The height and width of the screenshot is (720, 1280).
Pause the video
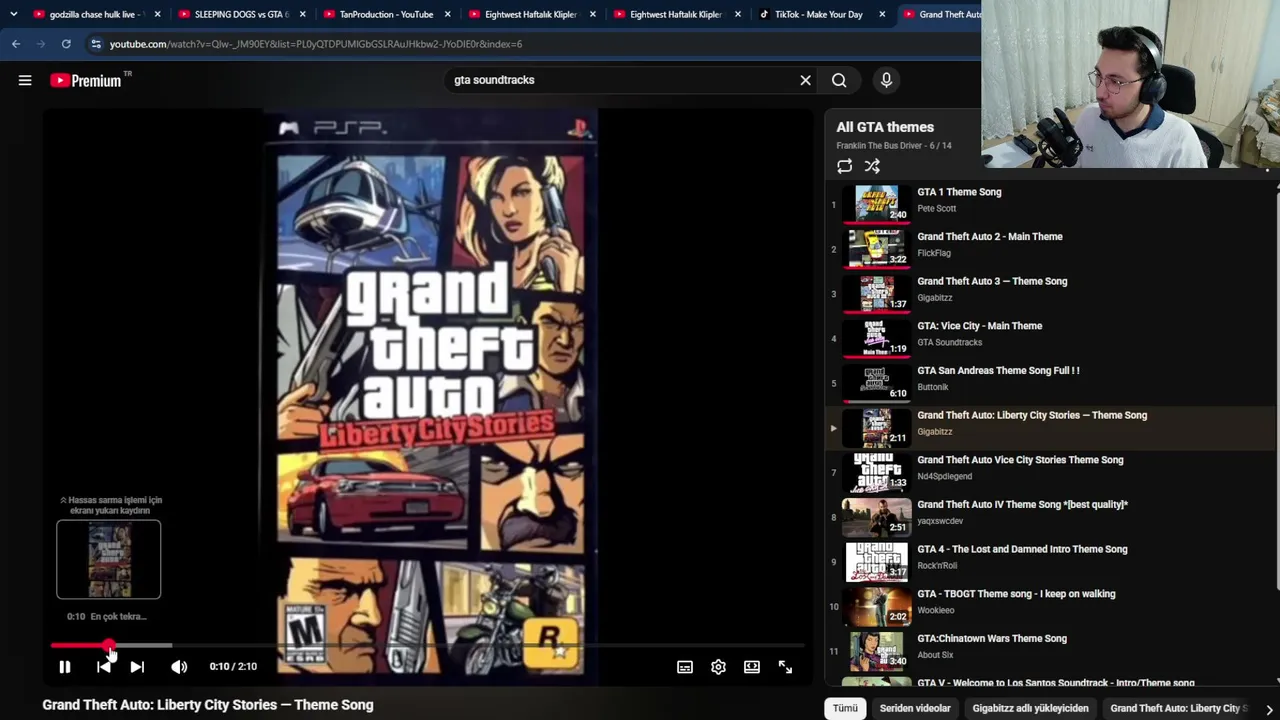click(65, 667)
